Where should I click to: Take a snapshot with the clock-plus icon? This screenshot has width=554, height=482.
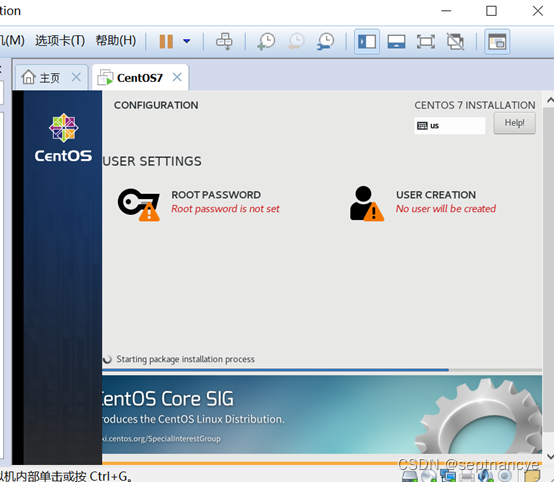pos(266,41)
